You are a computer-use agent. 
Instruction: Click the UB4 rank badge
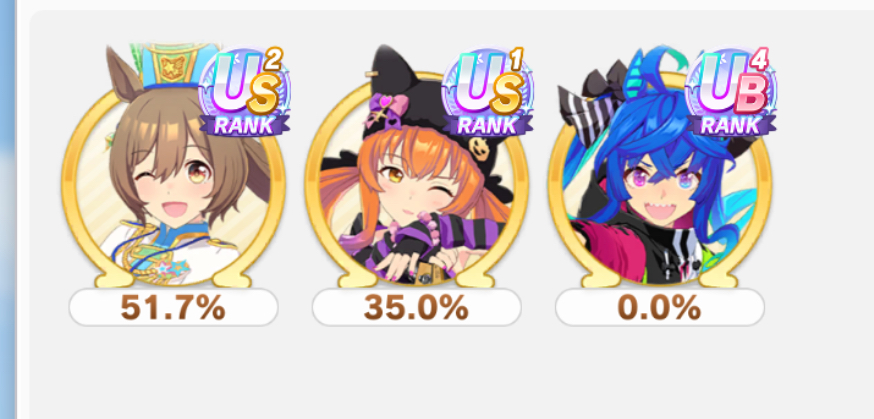tap(731, 92)
